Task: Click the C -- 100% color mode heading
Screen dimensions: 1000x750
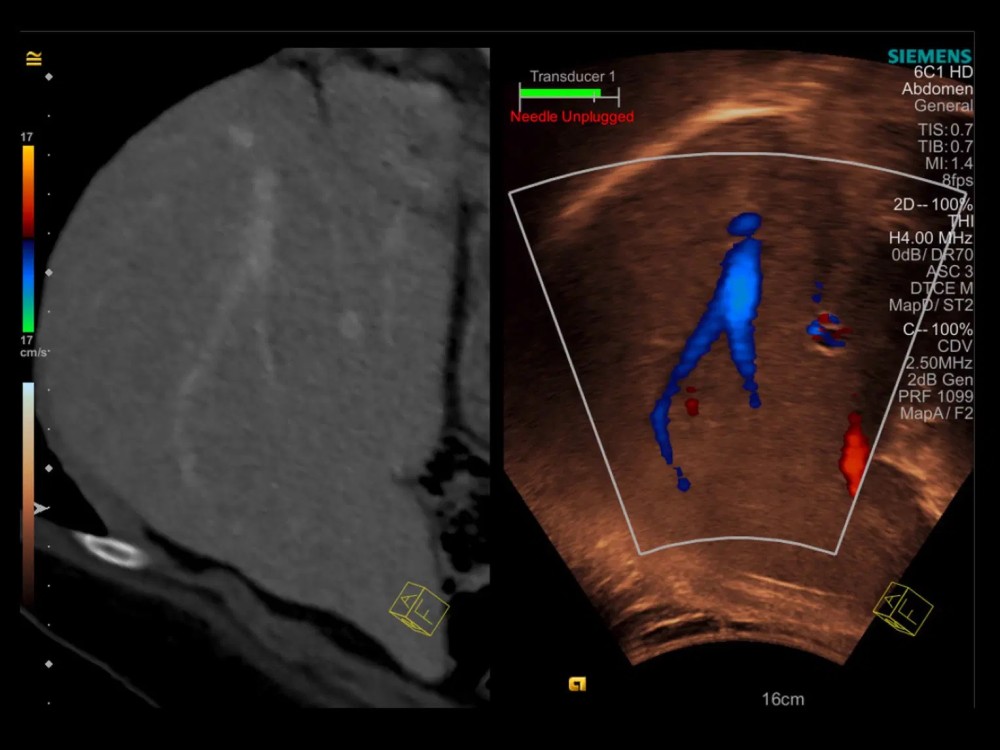Action: coord(937,329)
